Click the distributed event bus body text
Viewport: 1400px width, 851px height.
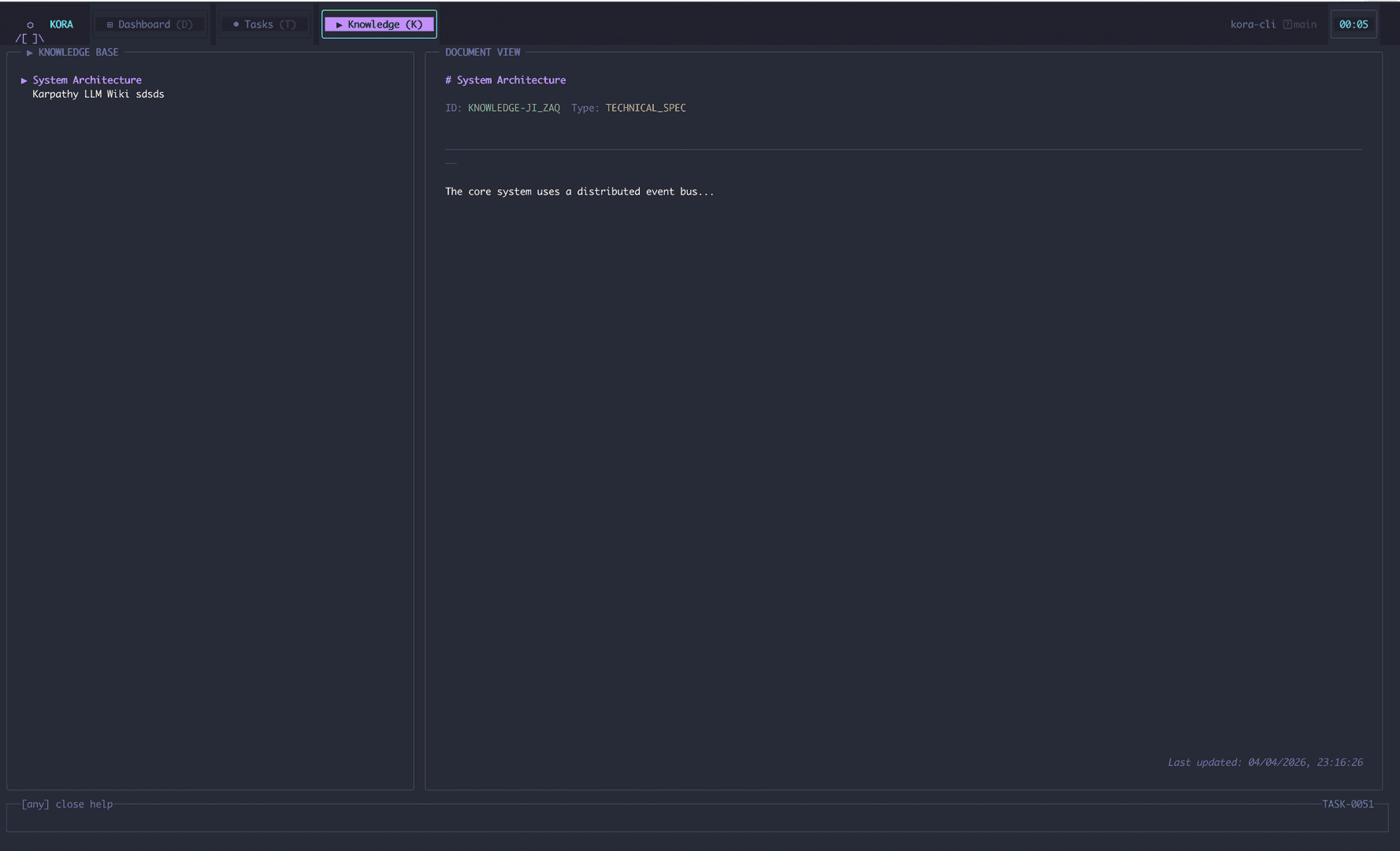(579, 191)
